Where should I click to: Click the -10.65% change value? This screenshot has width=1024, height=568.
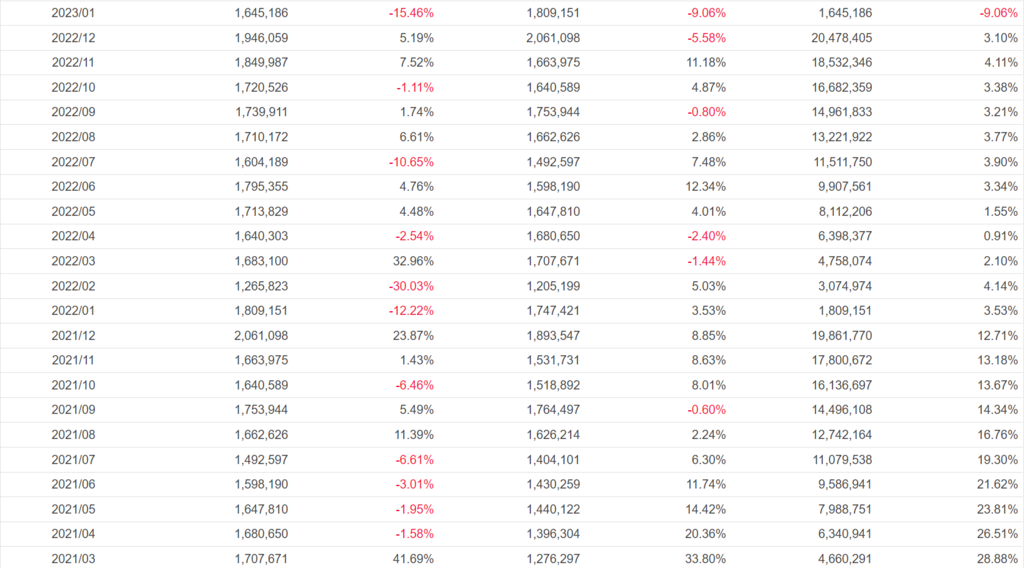411,162
